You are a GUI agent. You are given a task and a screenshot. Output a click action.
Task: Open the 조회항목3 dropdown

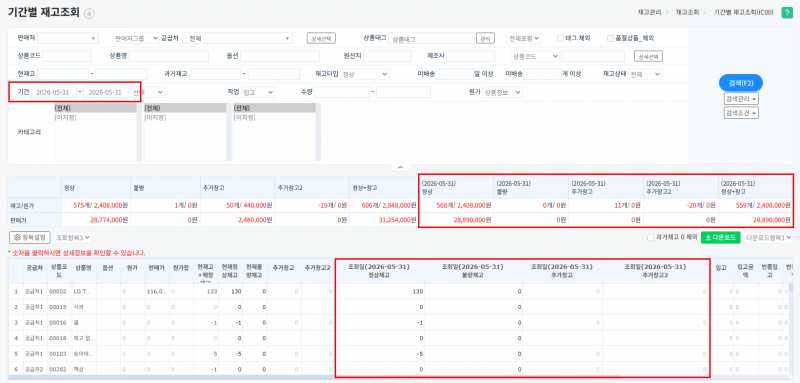coord(73,238)
